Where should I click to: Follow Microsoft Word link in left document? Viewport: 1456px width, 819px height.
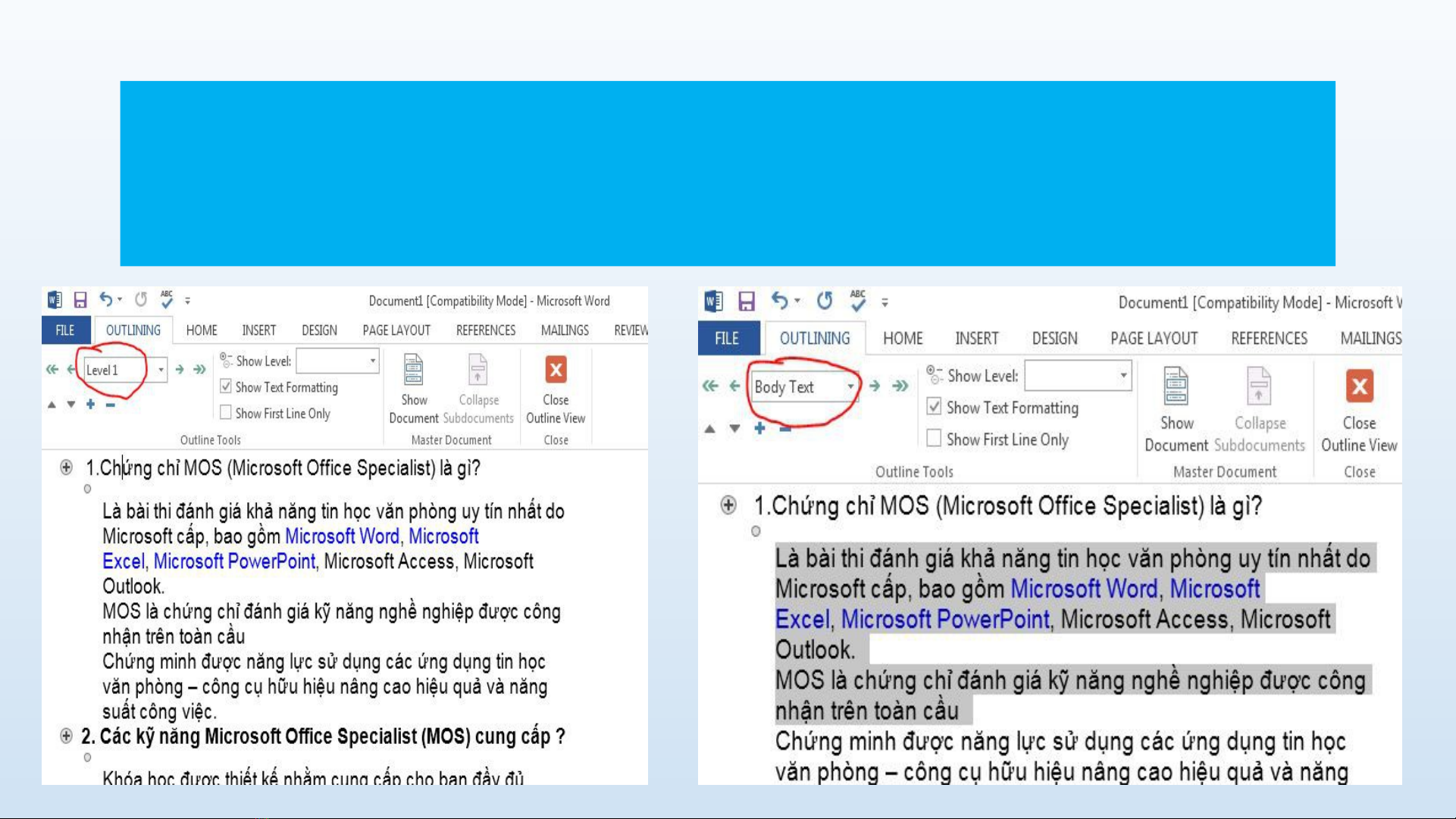click(x=342, y=536)
